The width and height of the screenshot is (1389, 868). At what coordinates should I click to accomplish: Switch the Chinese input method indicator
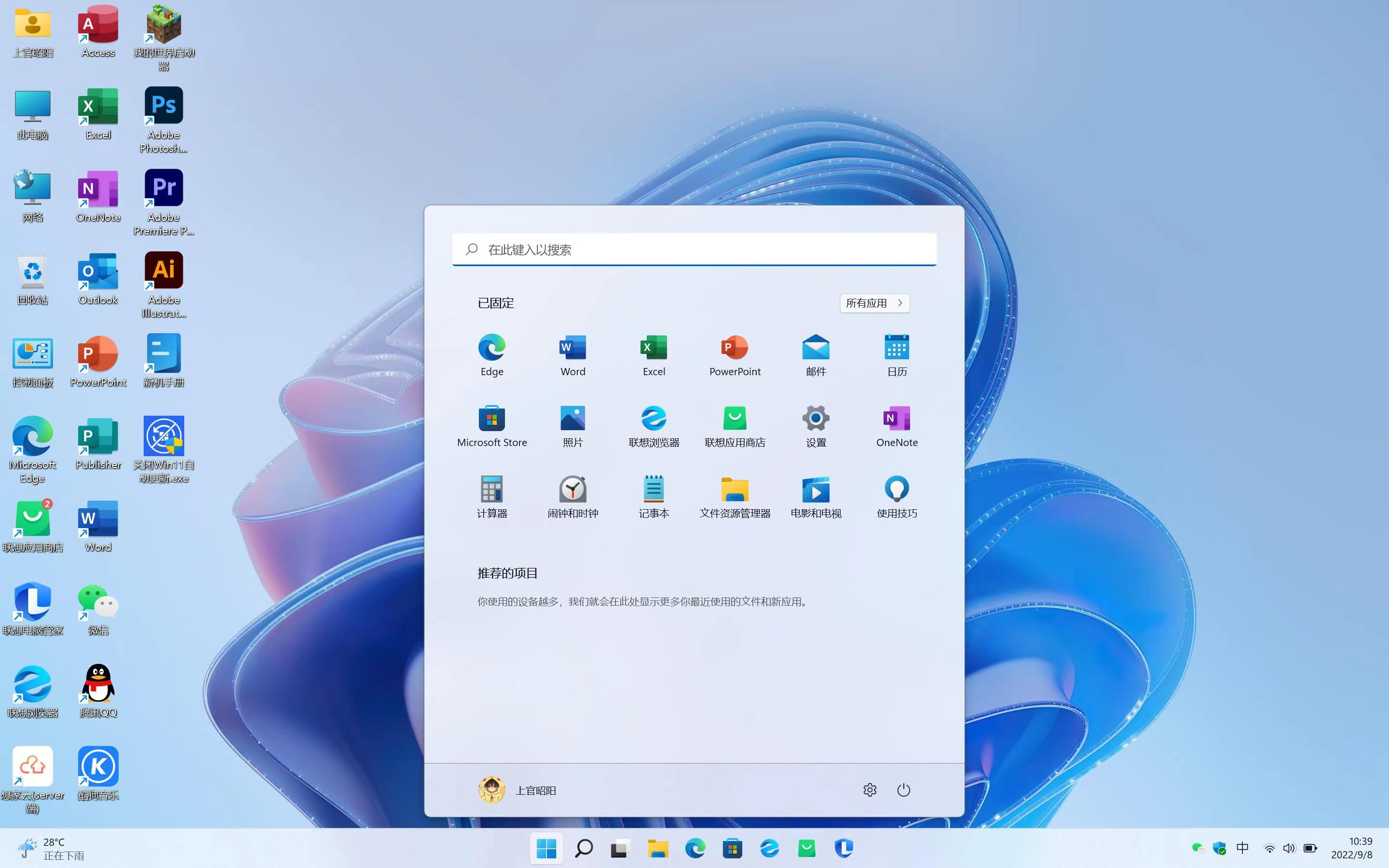[x=1242, y=848]
